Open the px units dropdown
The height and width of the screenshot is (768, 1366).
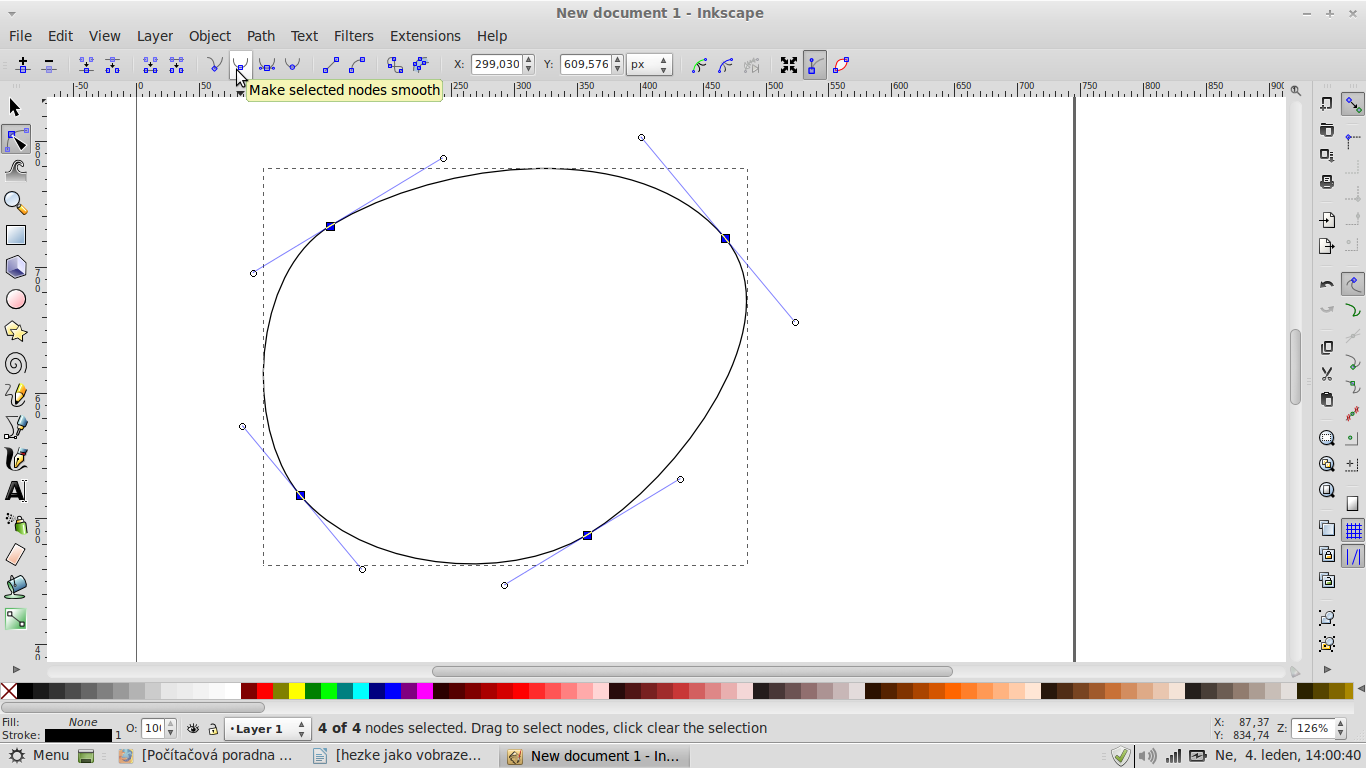click(x=649, y=64)
